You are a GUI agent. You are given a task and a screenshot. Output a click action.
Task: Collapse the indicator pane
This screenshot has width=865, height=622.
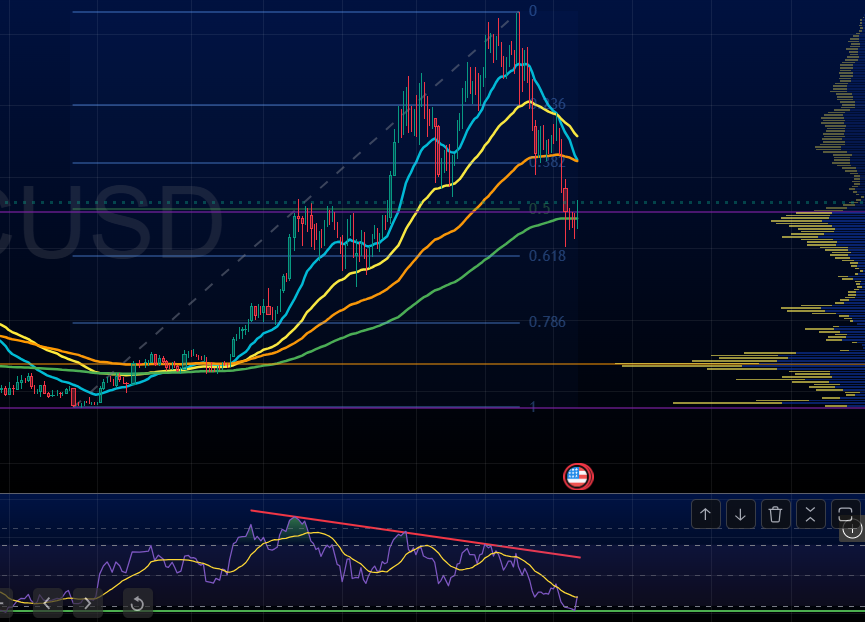click(x=810, y=514)
